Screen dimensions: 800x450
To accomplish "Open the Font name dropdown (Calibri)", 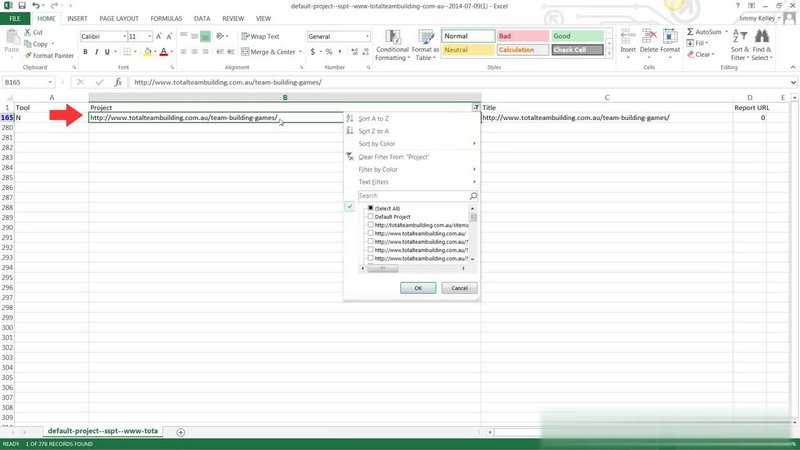I will coord(124,36).
